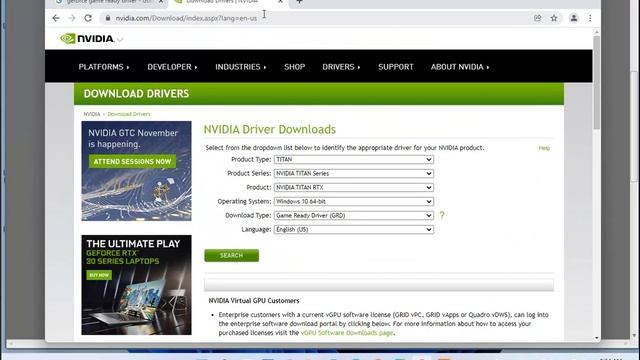Click the NVIDIA Virtual GPU Customers heading
640x360 pixels.
[x=254, y=301]
